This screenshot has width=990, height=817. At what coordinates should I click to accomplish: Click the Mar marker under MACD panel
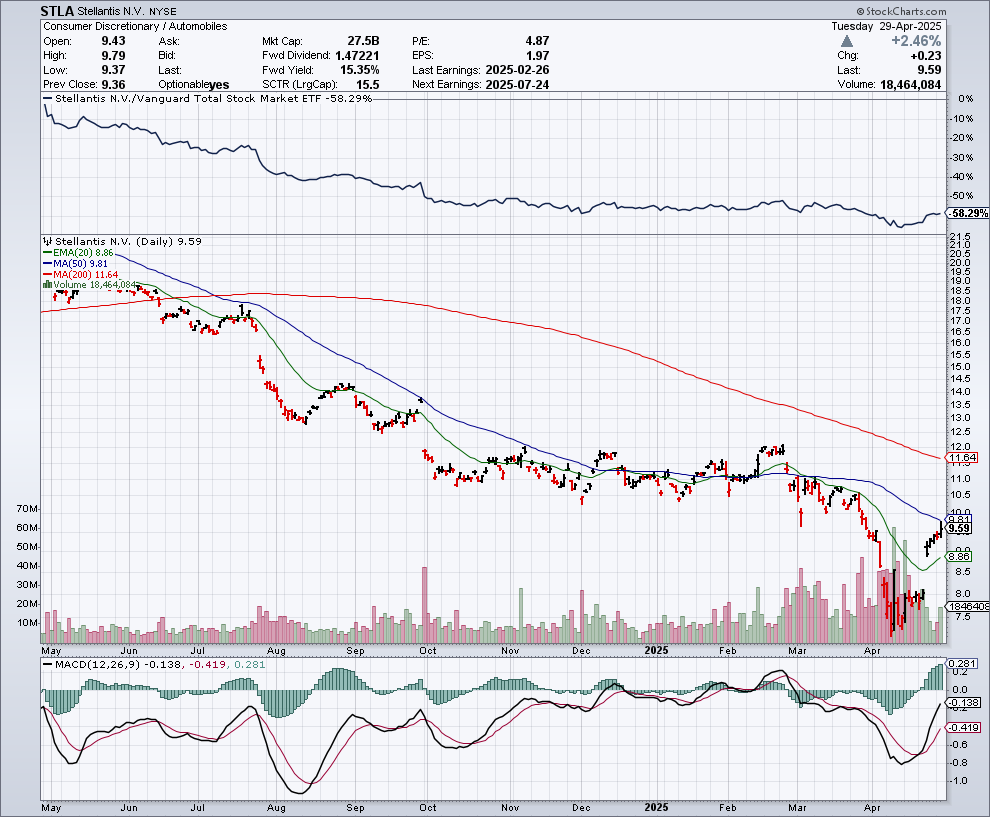tap(797, 808)
